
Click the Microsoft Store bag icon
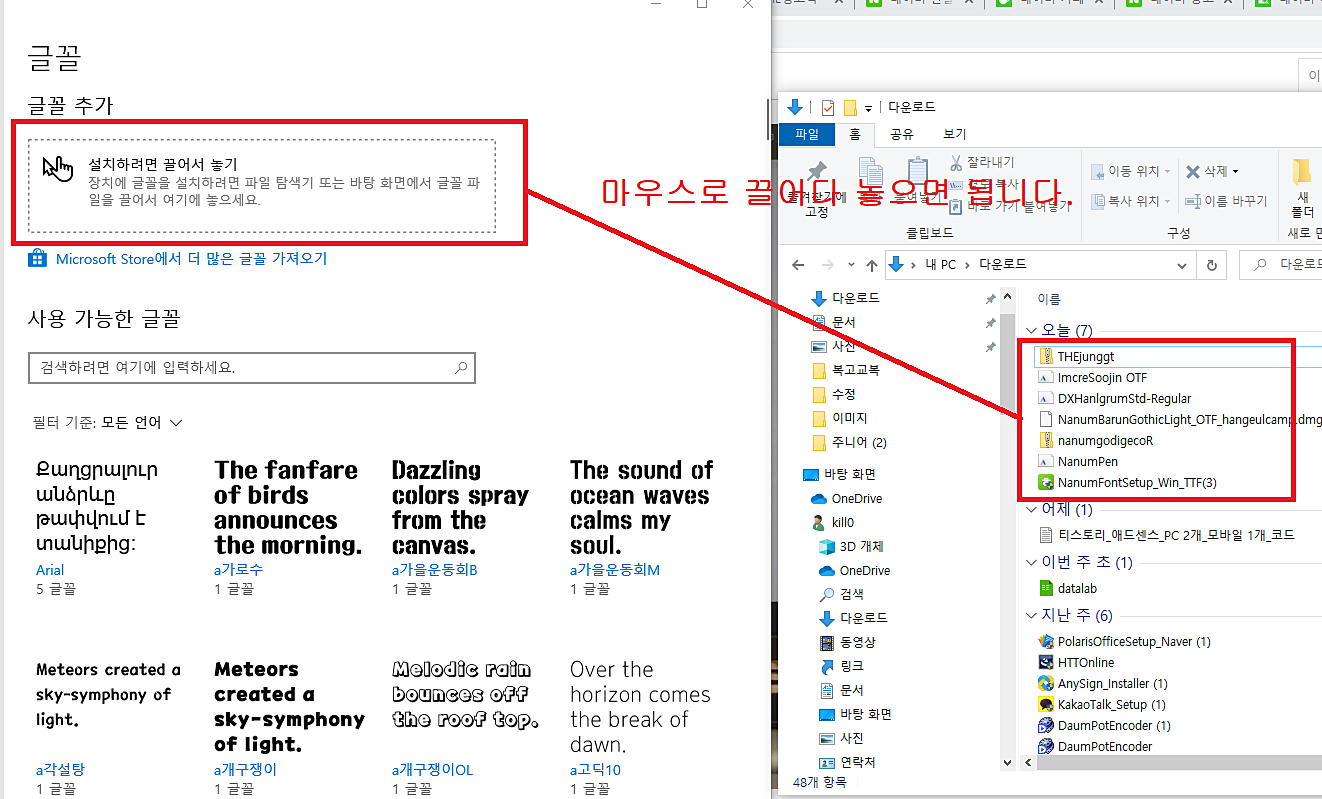coord(38,259)
